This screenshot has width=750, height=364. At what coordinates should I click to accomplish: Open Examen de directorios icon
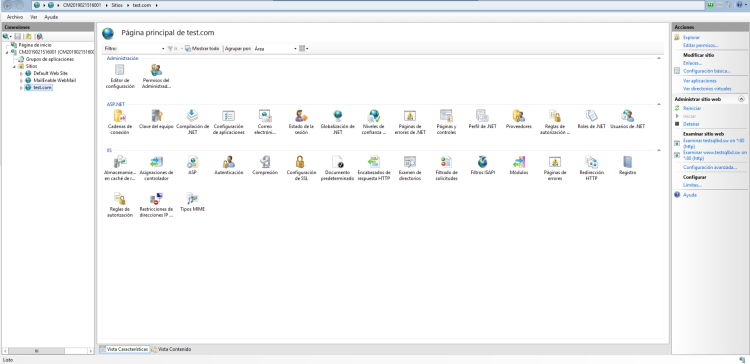point(410,168)
